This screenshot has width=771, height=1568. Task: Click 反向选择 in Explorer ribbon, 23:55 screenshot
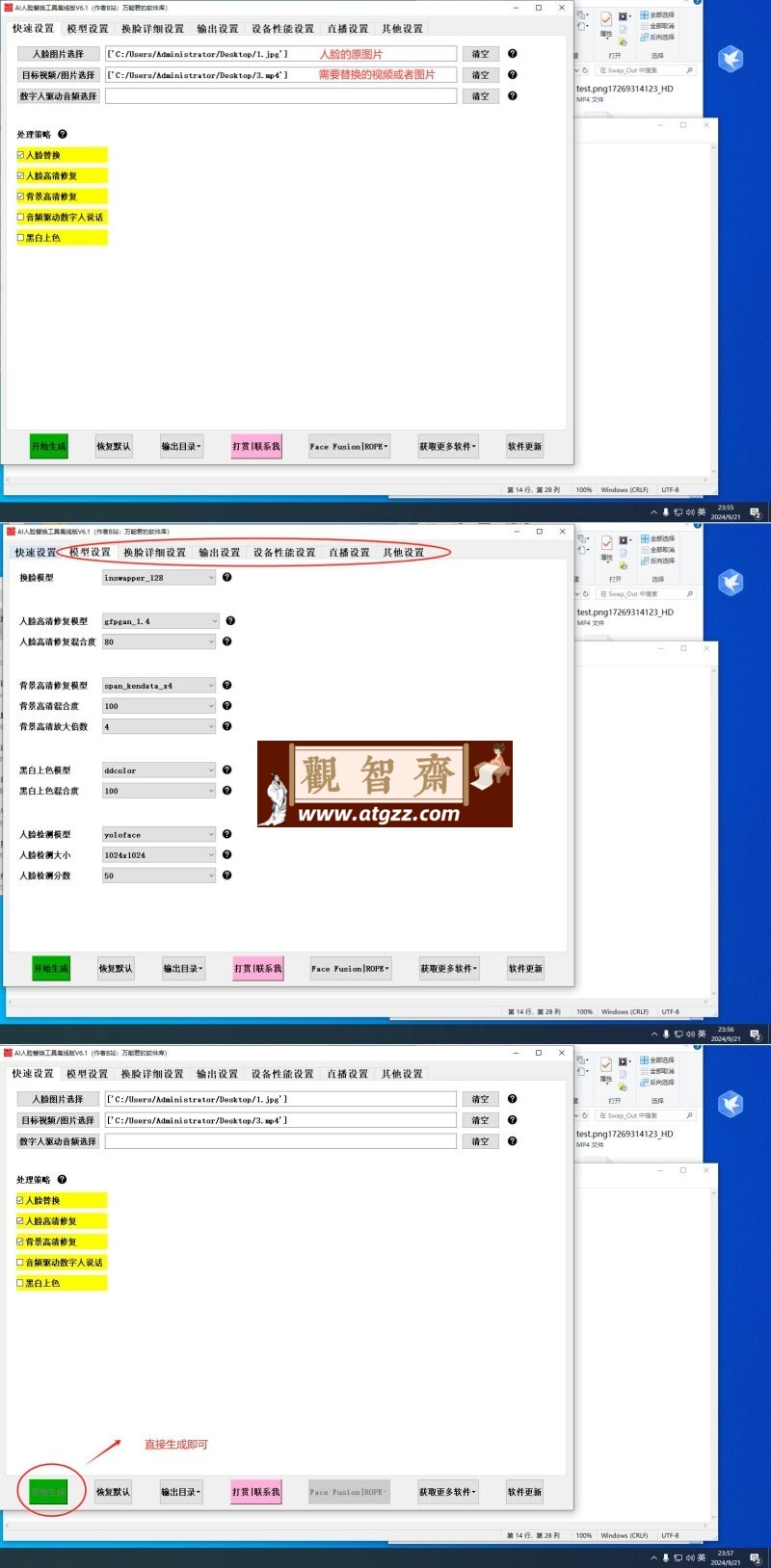click(x=657, y=37)
